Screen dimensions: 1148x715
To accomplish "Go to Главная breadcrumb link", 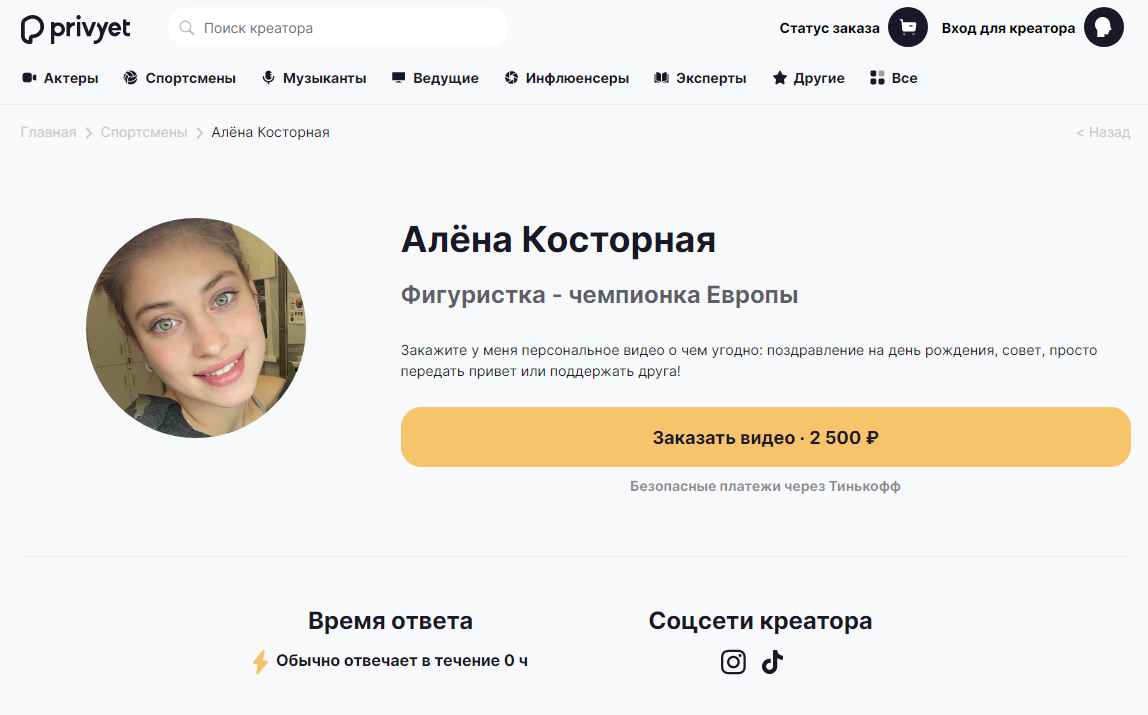I will pos(48,132).
